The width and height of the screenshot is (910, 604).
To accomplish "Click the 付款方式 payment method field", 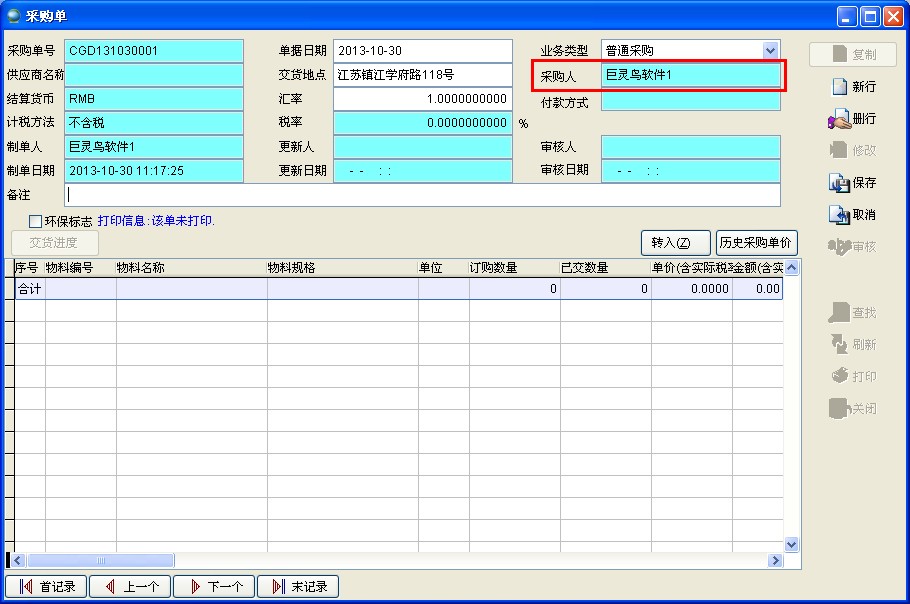I will [x=690, y=102].
